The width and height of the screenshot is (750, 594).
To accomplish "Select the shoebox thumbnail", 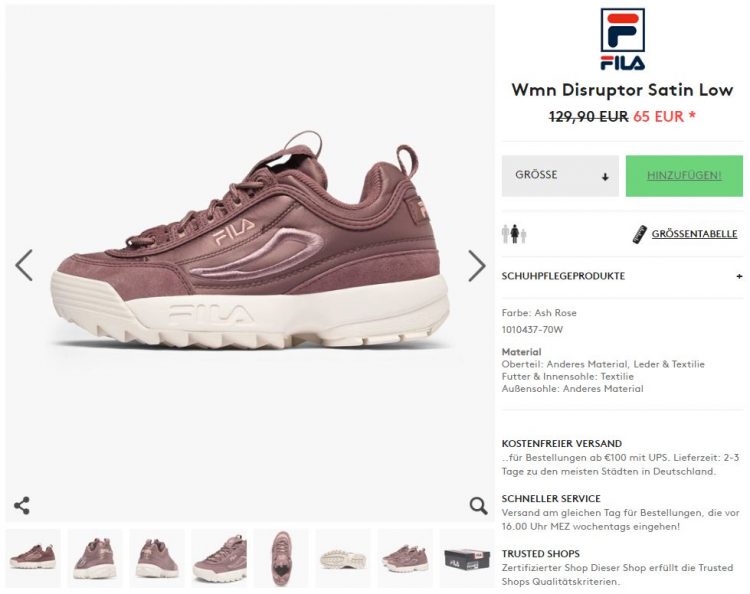I will pyautogui.click(x=467, y=558).
